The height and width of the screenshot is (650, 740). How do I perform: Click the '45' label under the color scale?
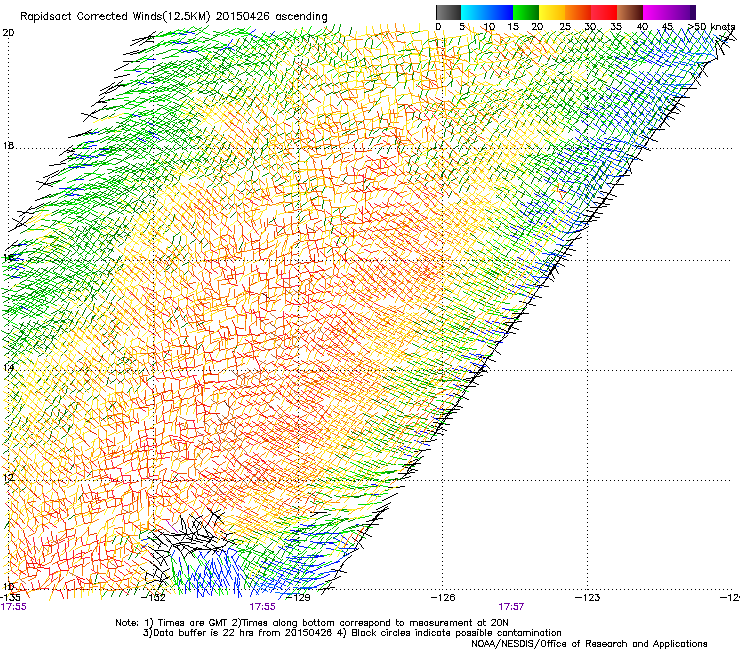tap(668, 27)
